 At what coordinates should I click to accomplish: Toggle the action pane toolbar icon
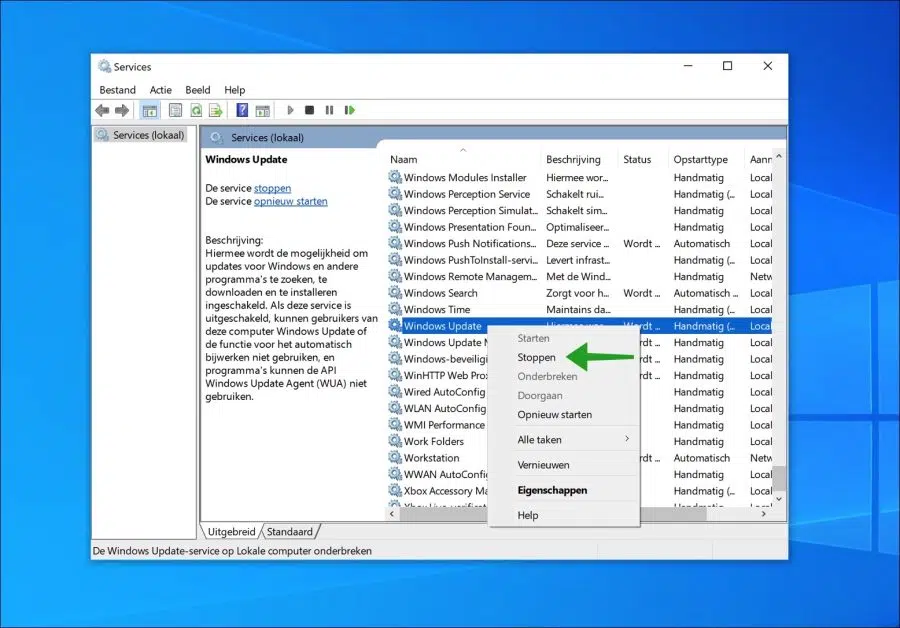click(262, 110)
